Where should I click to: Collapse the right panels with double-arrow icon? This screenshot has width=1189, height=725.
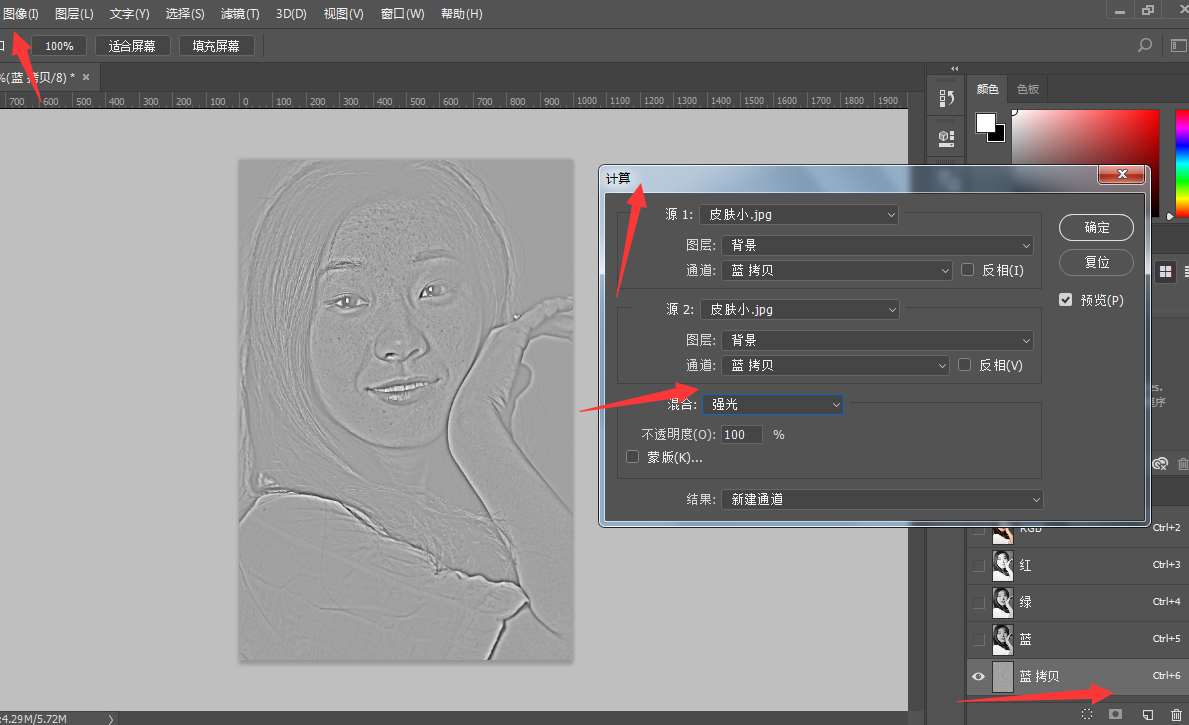pyautogui.click(x=955, y=68)
